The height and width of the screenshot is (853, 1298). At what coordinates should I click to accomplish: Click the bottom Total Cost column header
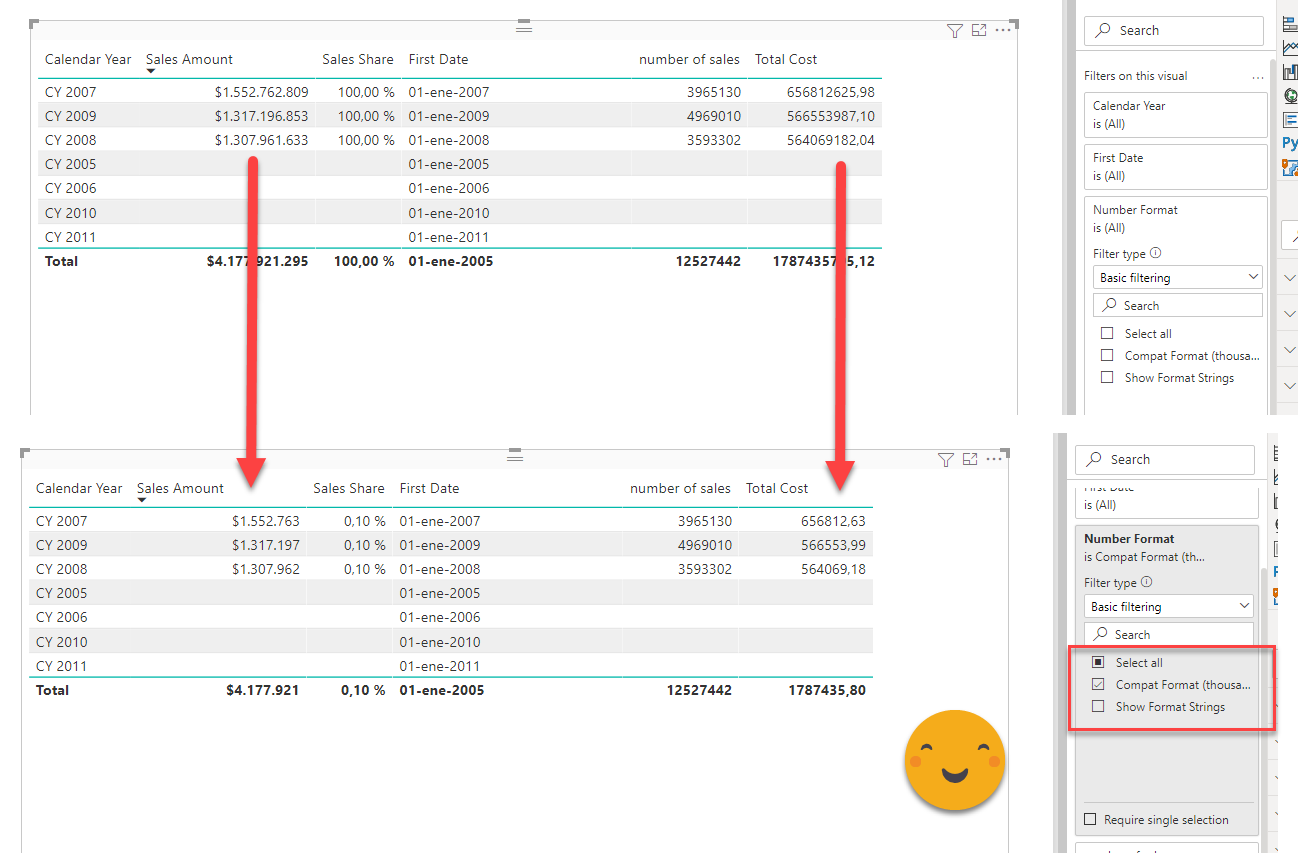click(777, 489)
